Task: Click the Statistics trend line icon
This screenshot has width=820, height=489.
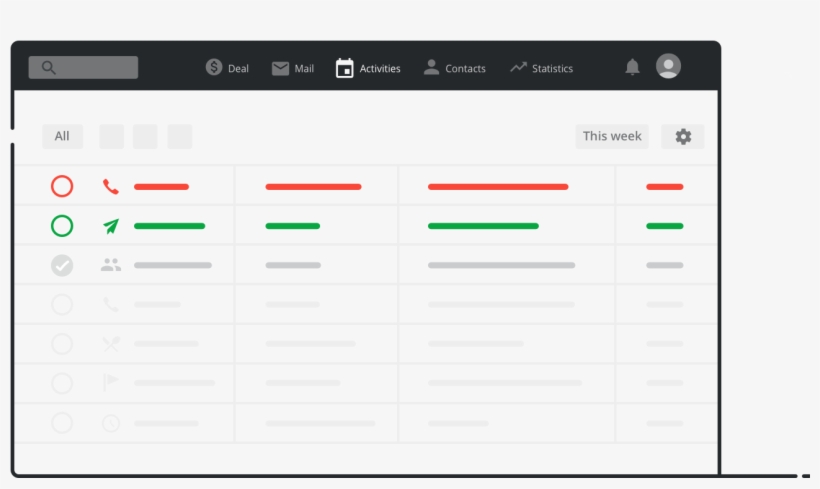Action: click(x=518, y=67)
